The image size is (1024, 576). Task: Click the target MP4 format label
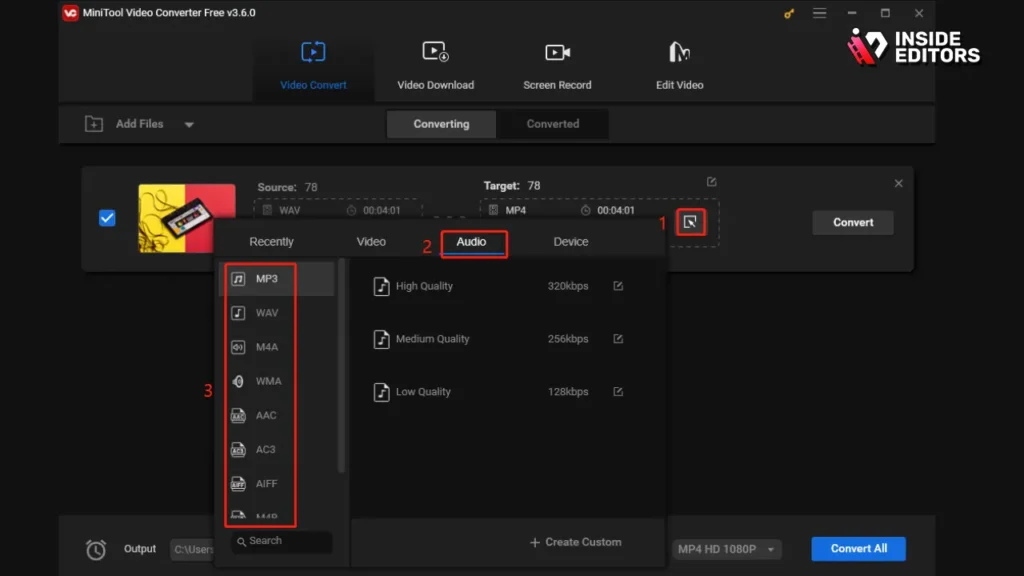click(x=516, y=210)
